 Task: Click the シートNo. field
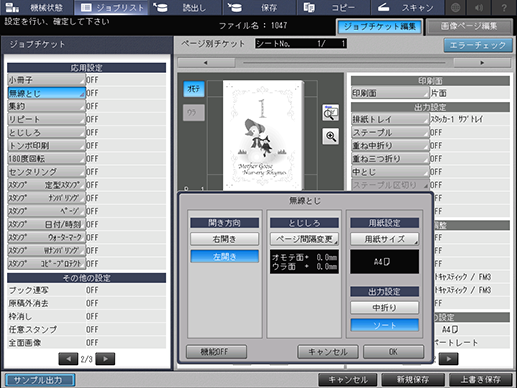click(x=301, y=43)
